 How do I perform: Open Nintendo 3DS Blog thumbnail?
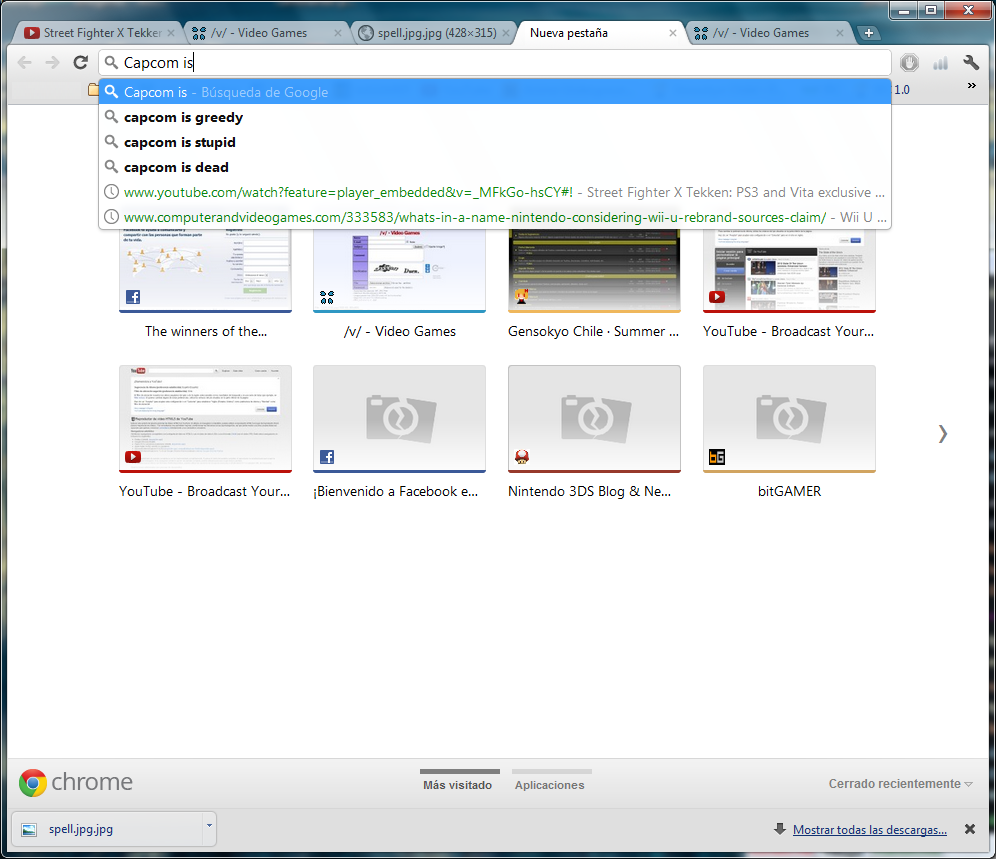(595, 419)
